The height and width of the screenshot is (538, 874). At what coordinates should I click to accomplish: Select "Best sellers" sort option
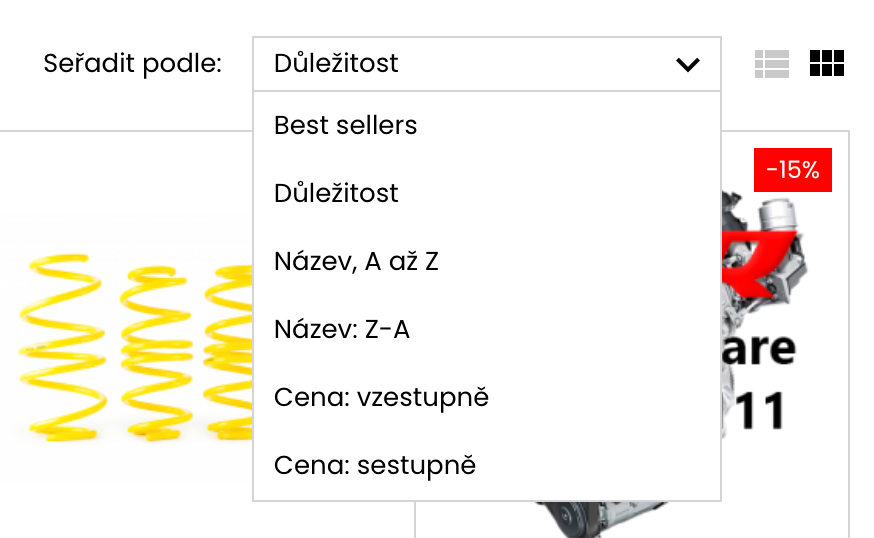346,126
